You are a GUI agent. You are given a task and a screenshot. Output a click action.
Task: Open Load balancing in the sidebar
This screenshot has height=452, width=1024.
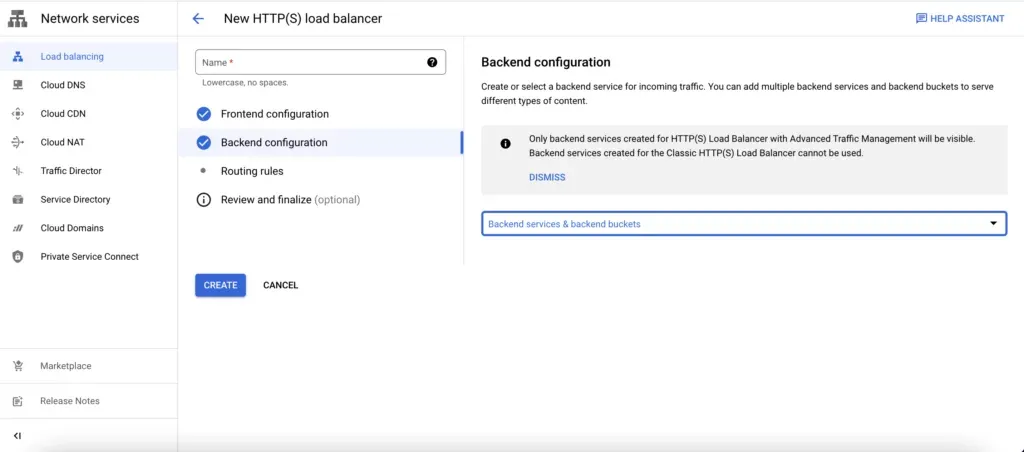coord(89,57)
